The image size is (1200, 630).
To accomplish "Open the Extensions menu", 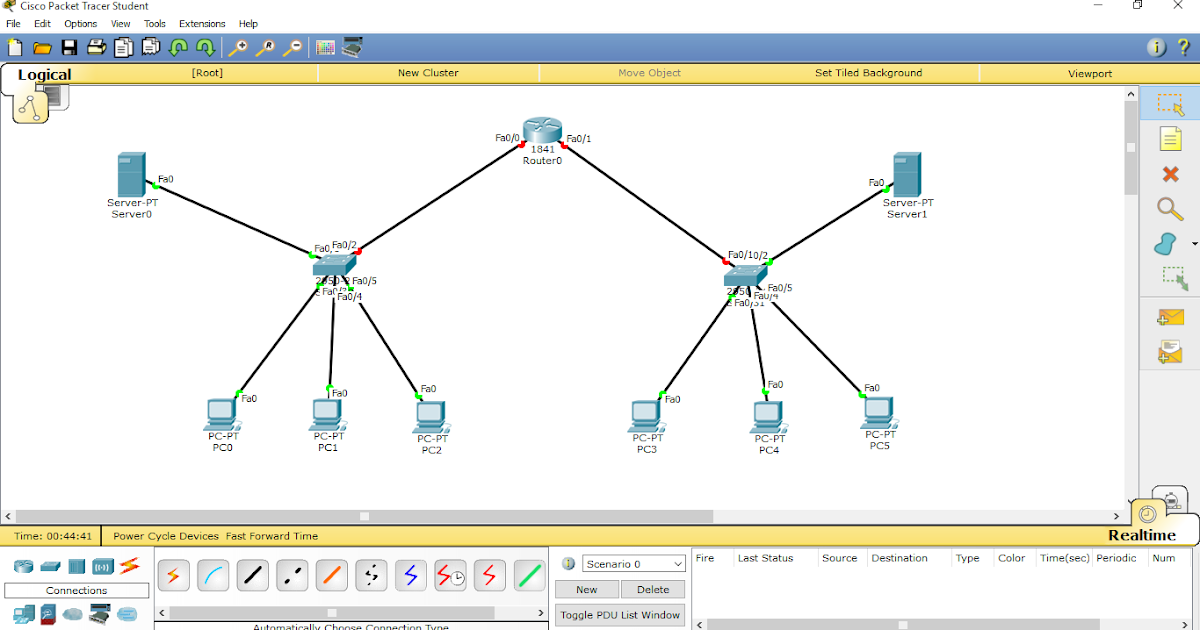I will click(x=202, y=23).
